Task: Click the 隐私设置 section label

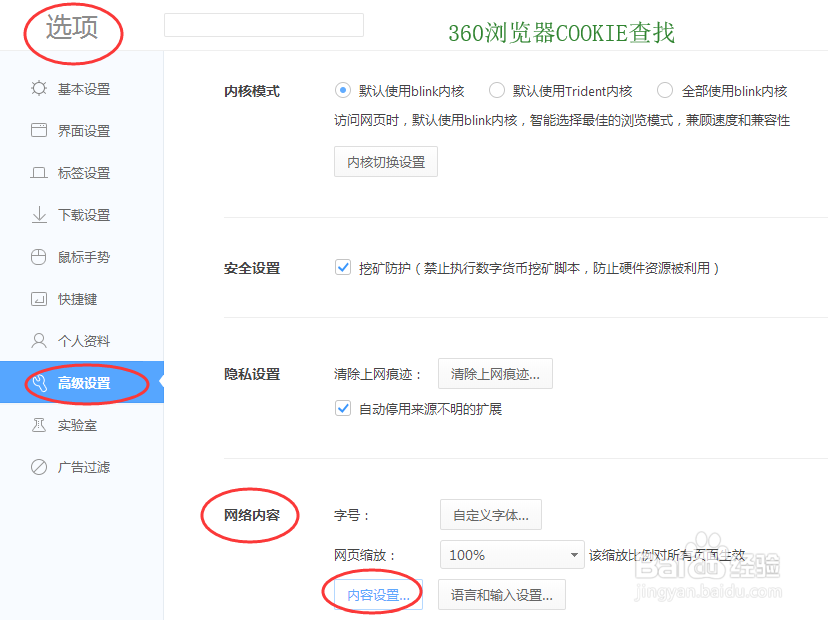Action: pos(252,374)
